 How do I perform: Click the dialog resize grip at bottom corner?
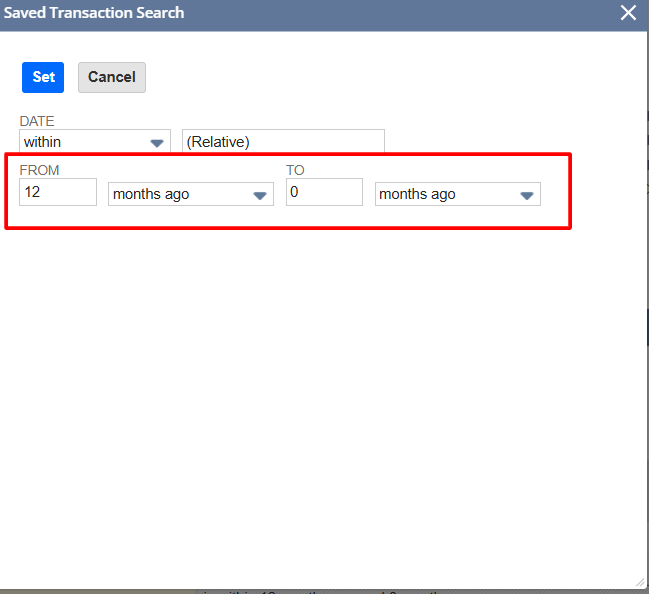coord(640,583)
